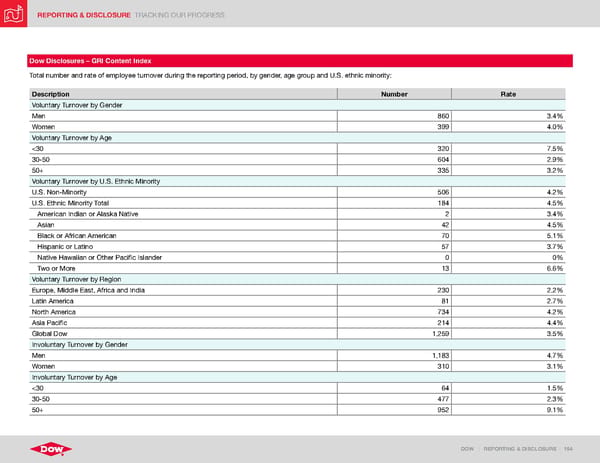Click the 952 number cell
The width and height of the screenshot is (600, 463).
(395, 410)
